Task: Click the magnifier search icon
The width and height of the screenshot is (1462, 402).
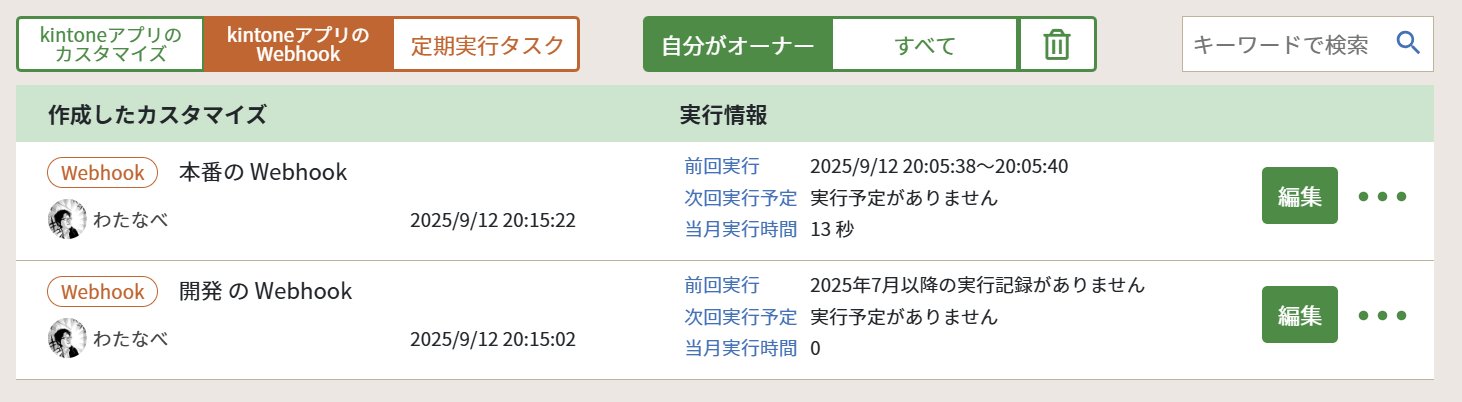Action: (1408, 43)
